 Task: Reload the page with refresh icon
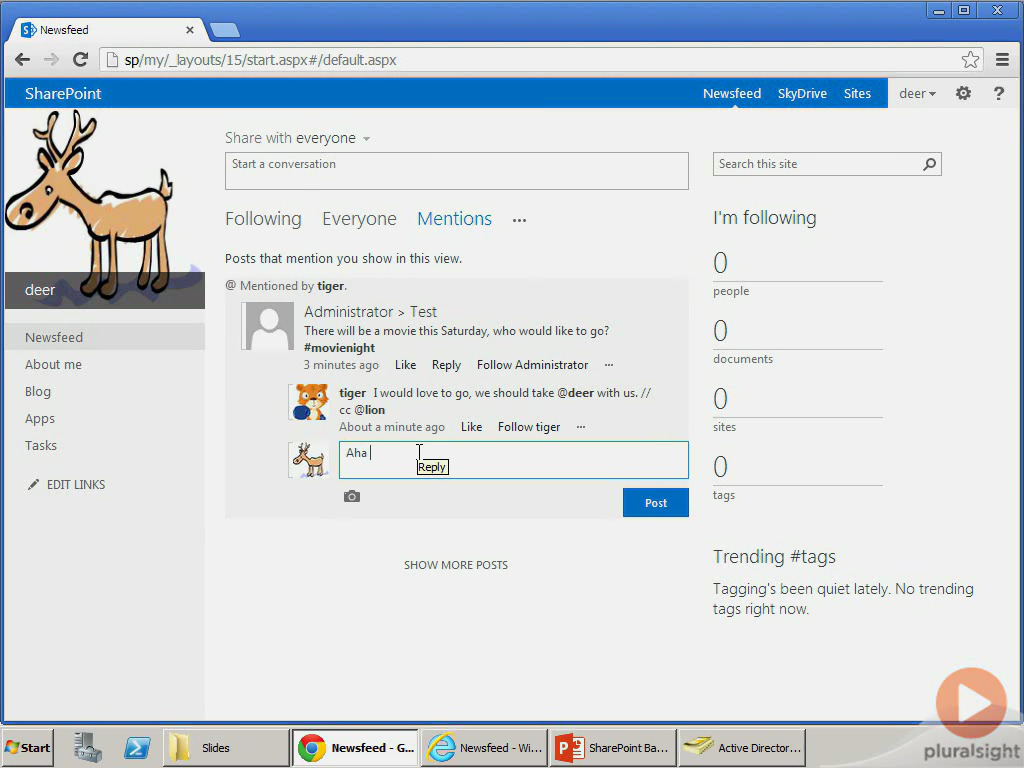(80, 60)
